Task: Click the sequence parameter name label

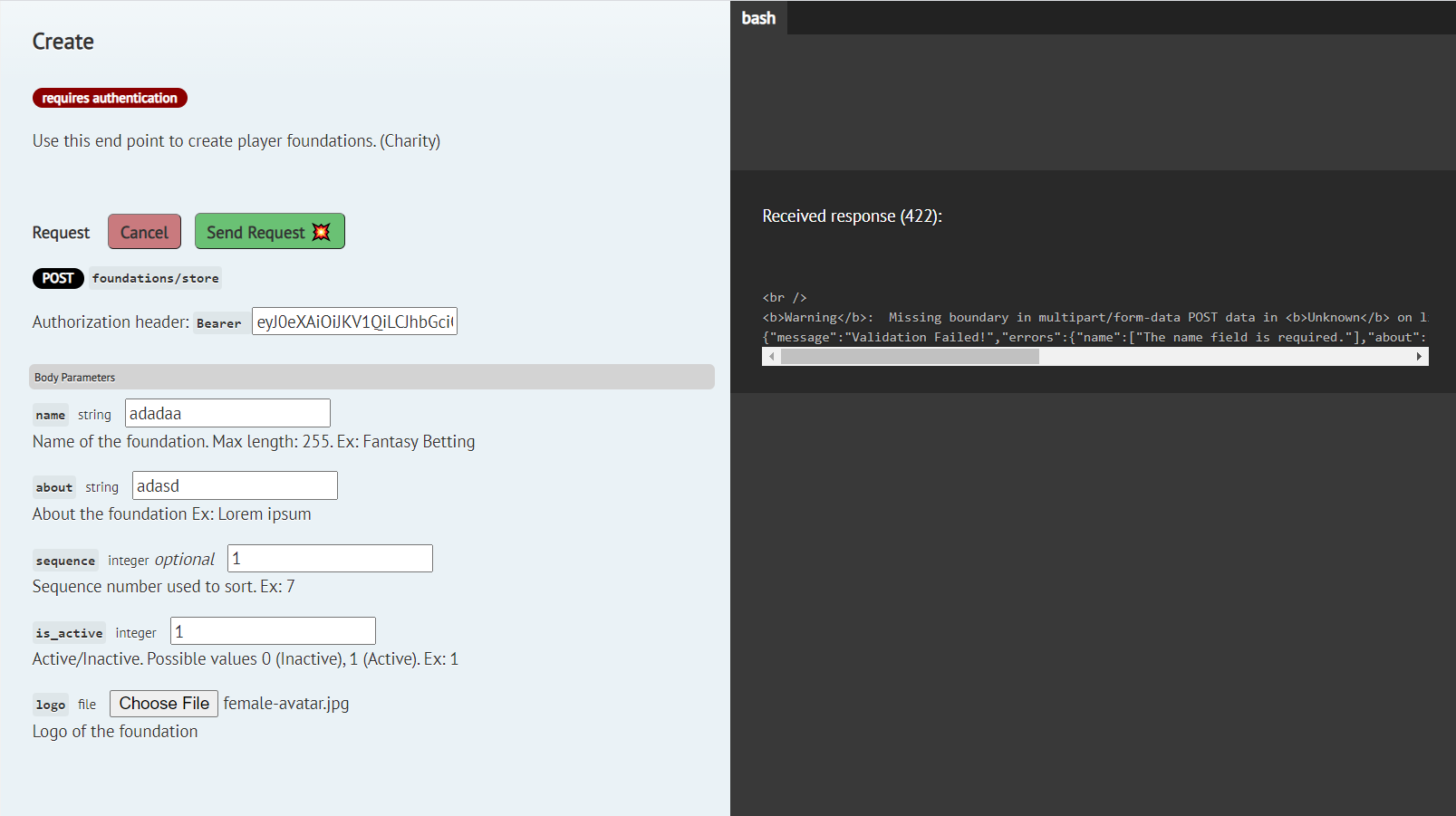Action: 65,561
